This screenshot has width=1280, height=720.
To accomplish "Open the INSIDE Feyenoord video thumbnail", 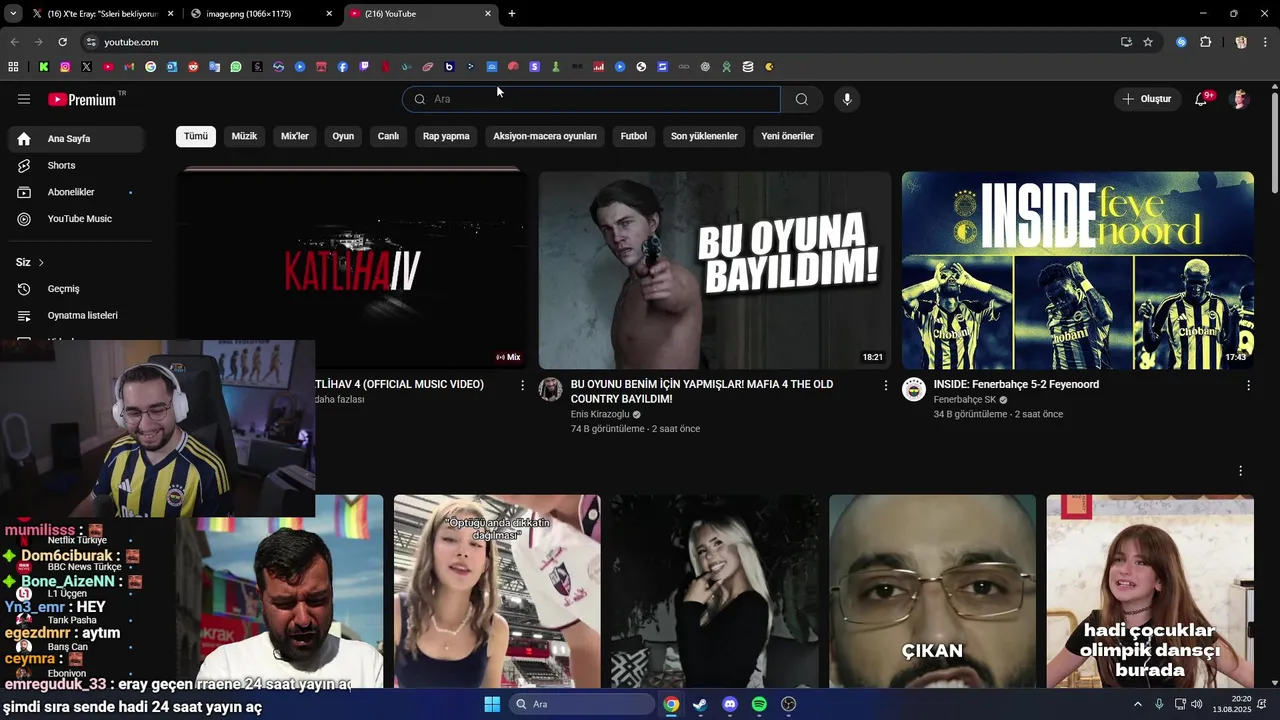I will (x=1077, y=270).
